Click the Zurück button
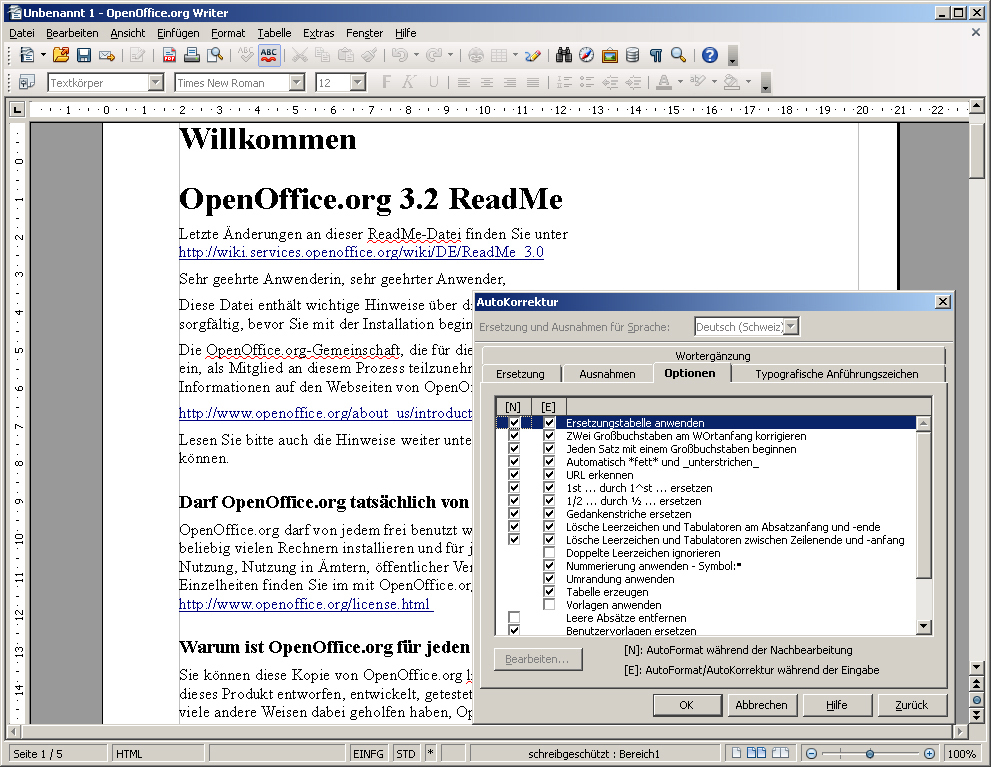This screenshot has height=767, width=991. (x=911, y=705)
